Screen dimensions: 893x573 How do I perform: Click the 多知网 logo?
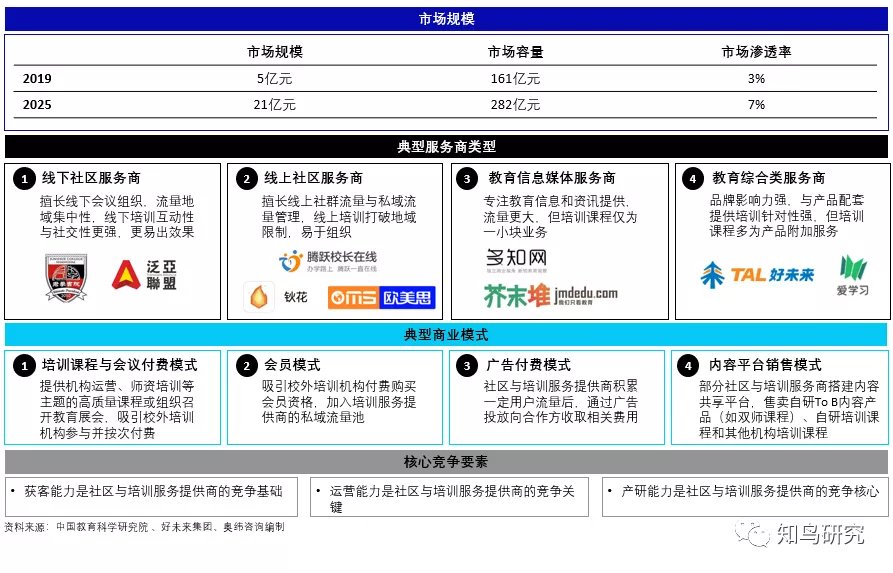pyautogui.click(x=515, y=260)
